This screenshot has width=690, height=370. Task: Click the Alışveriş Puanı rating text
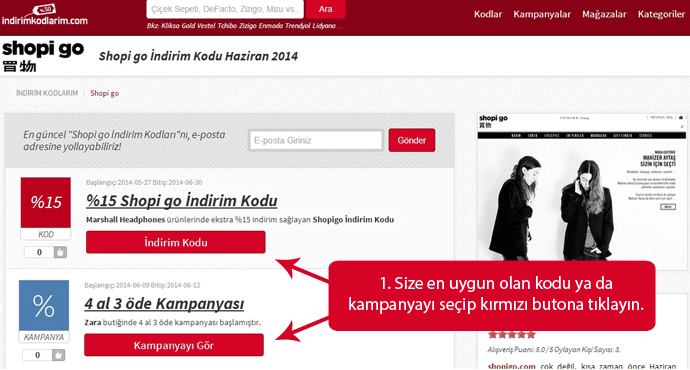pos(554,350)
